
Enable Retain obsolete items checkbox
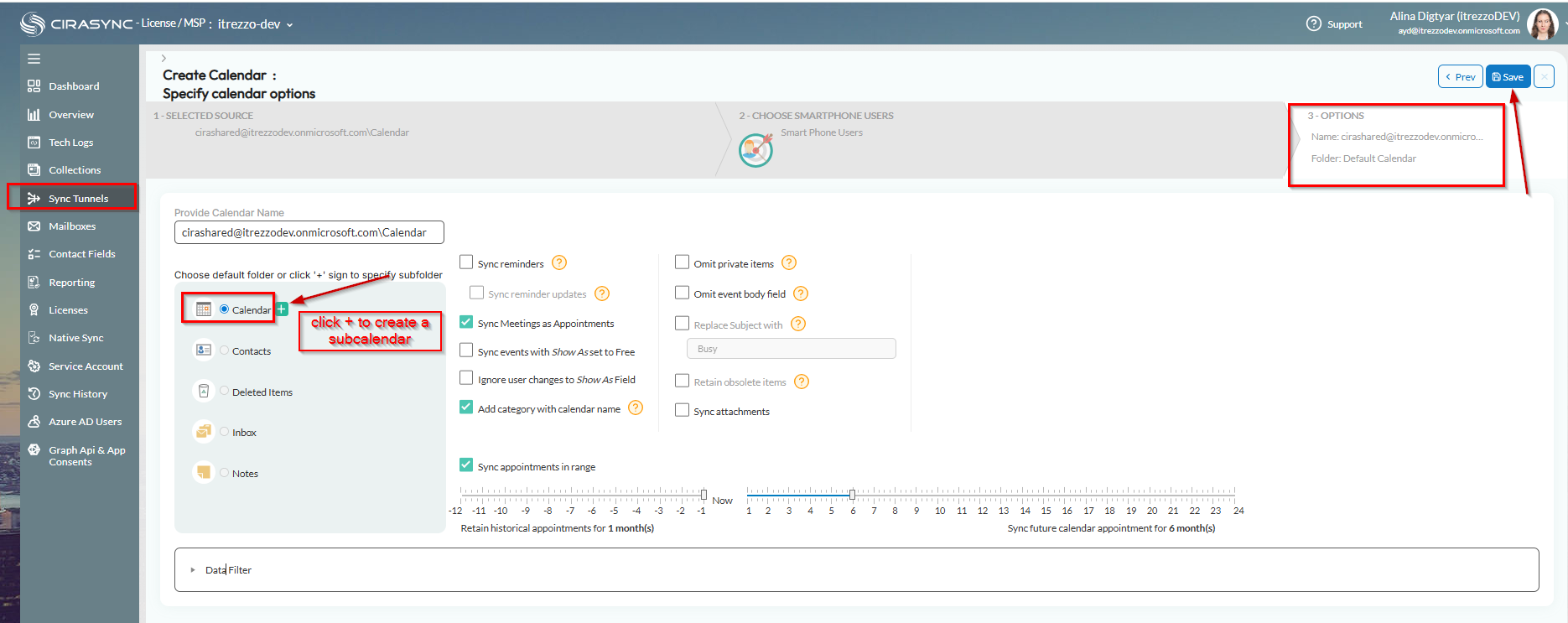(x=683, y=381)
